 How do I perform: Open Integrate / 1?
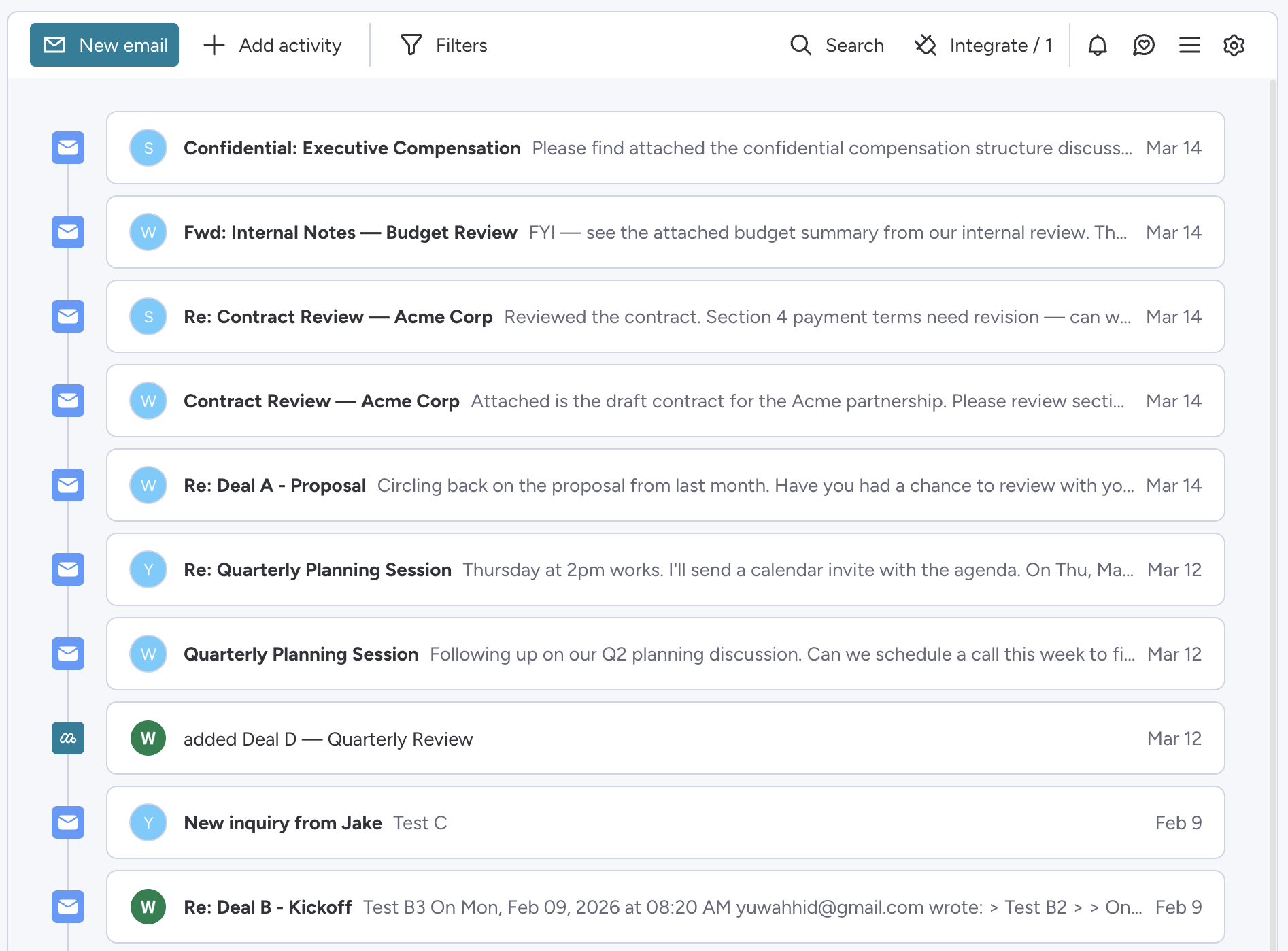(984, 45)
